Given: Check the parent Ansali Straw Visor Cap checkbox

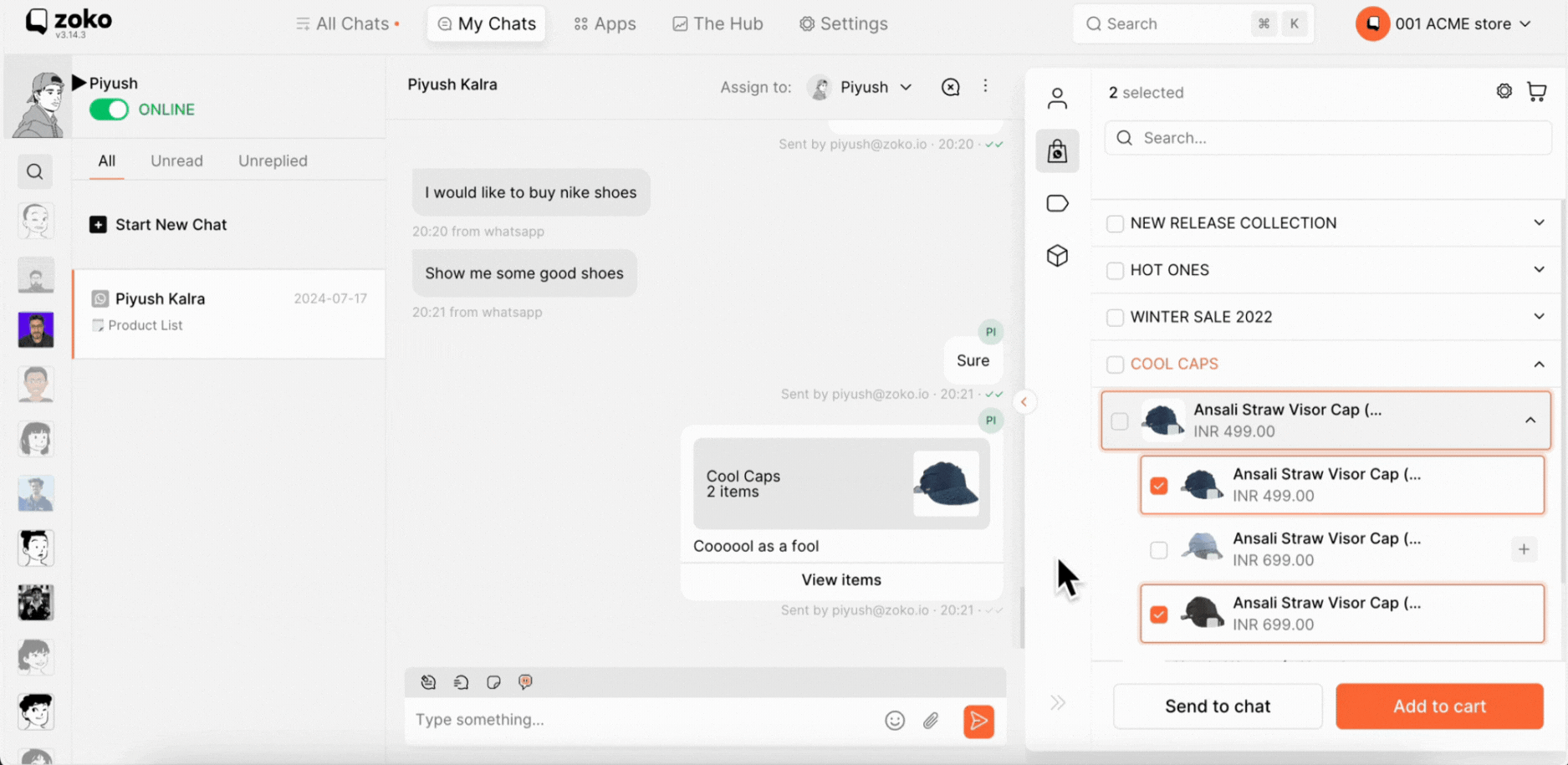Looking at the screenshot, I should [1120, 421].
